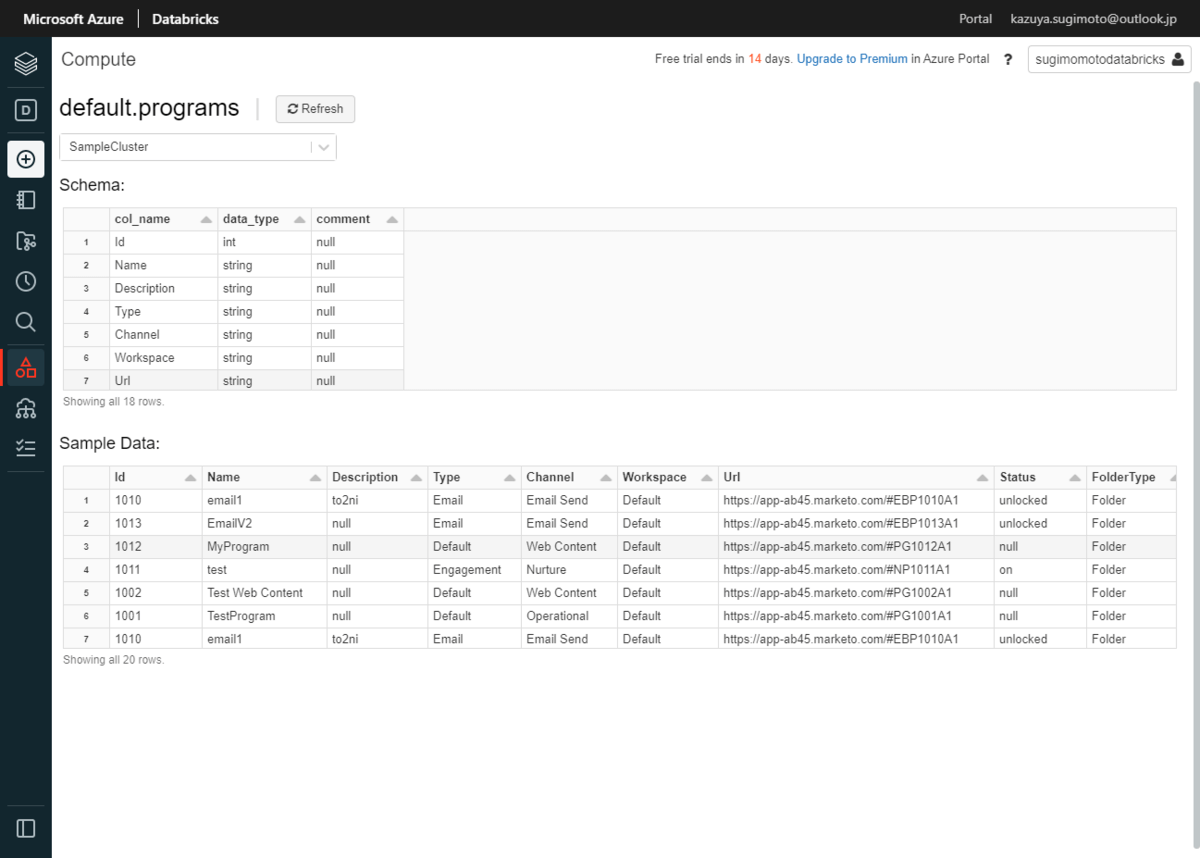
Task: Sort Schema table by col_name
Action: pyautogui.click(x=163, y=219)
